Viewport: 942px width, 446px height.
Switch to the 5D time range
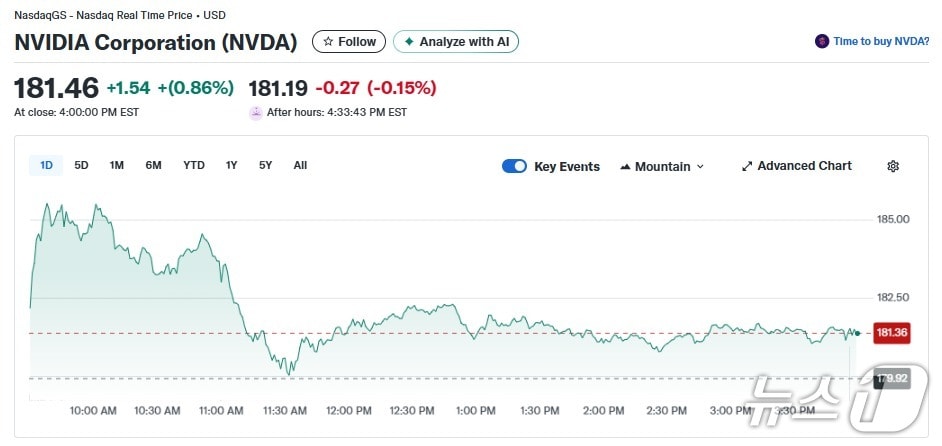[81, 165]
